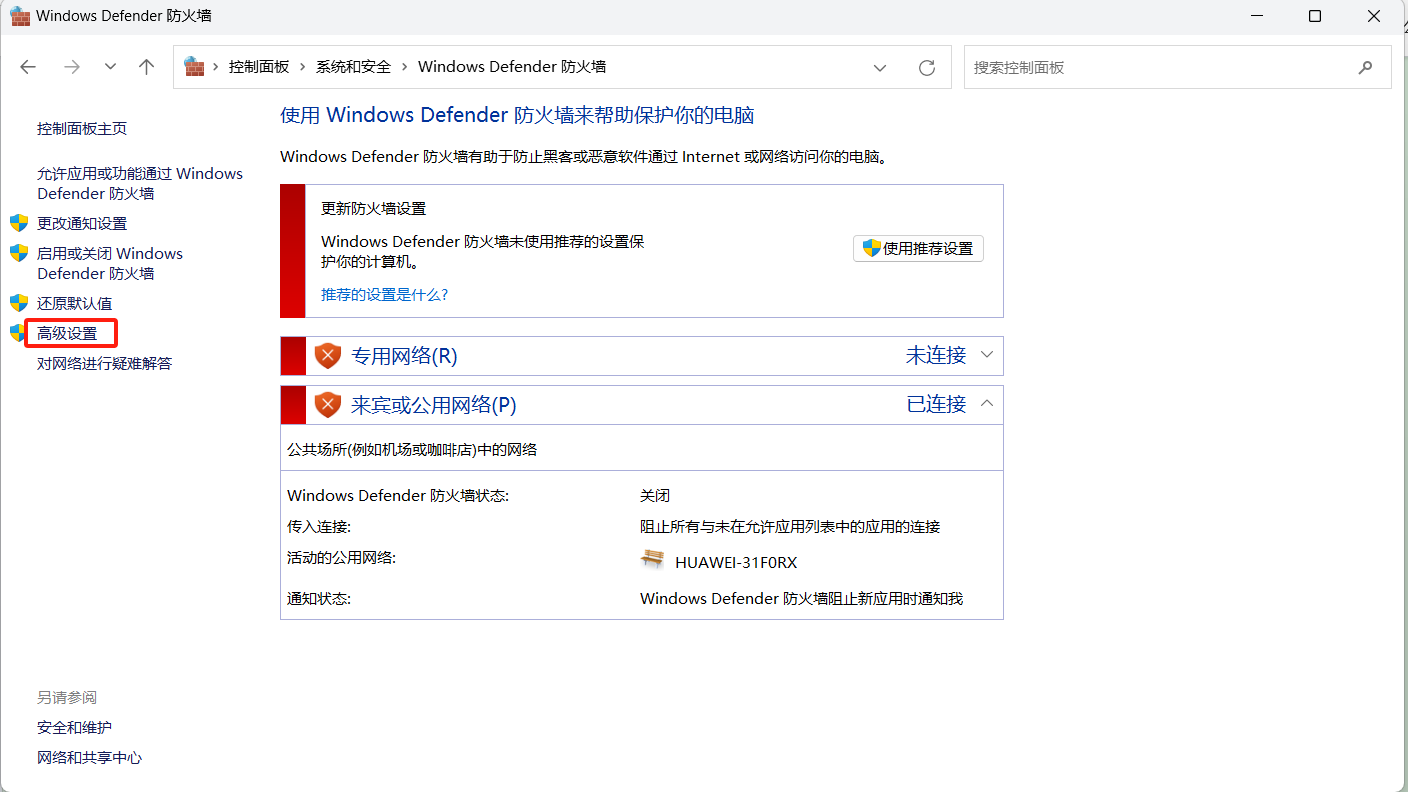Go back with the back arrow
Image resolution: width=1408 pixels, height=792 pixels.
click(28, 67)
